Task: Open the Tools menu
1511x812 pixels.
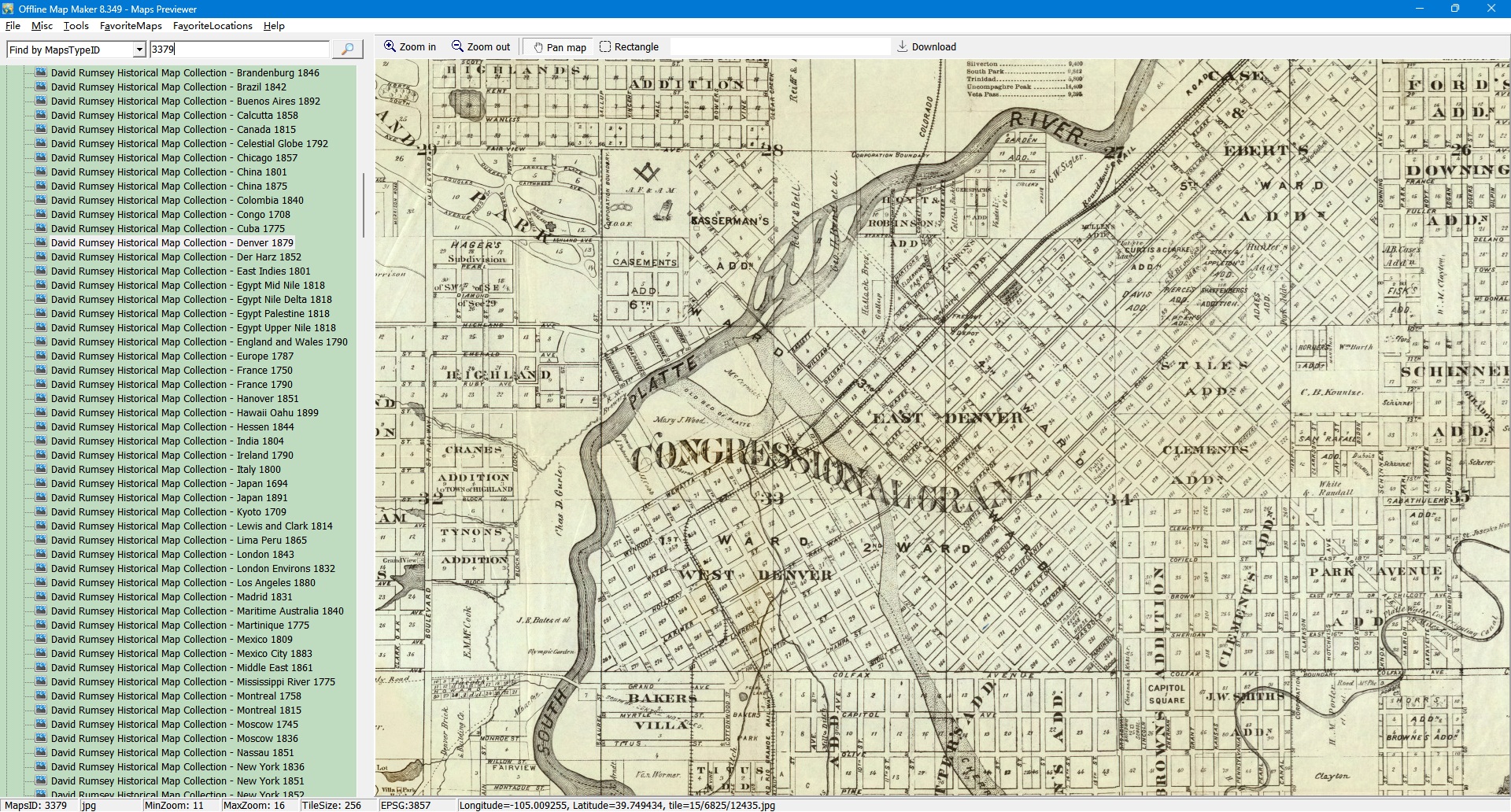Action: (x=76, y=26)
